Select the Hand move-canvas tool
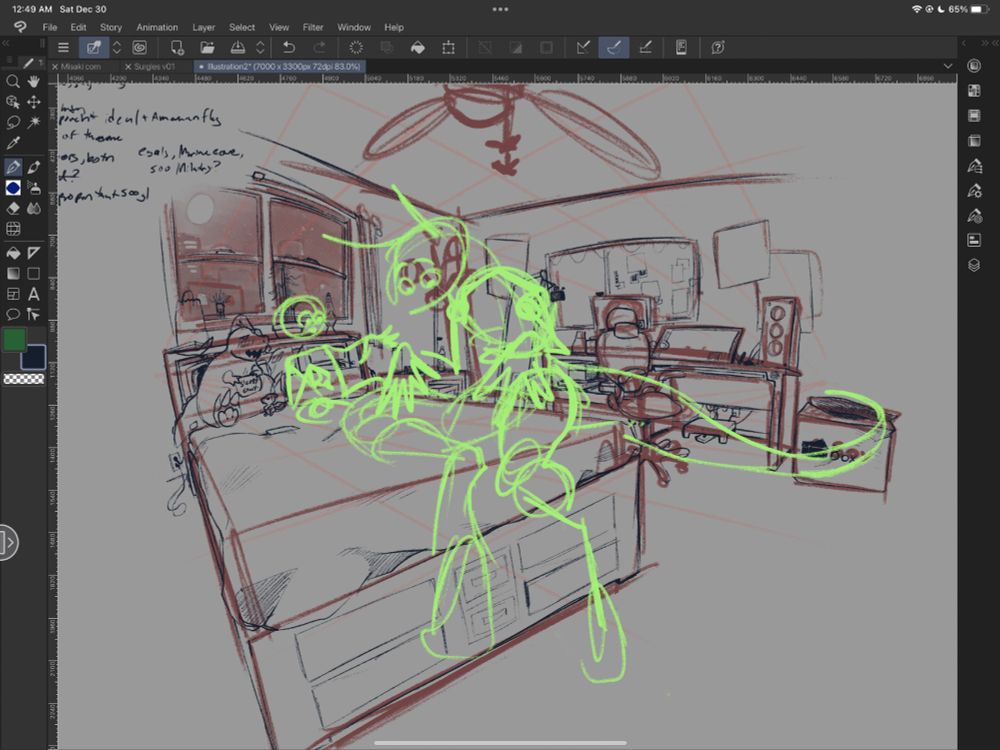Viewport: 1000px width, 750px height. (x=33, y=82)
